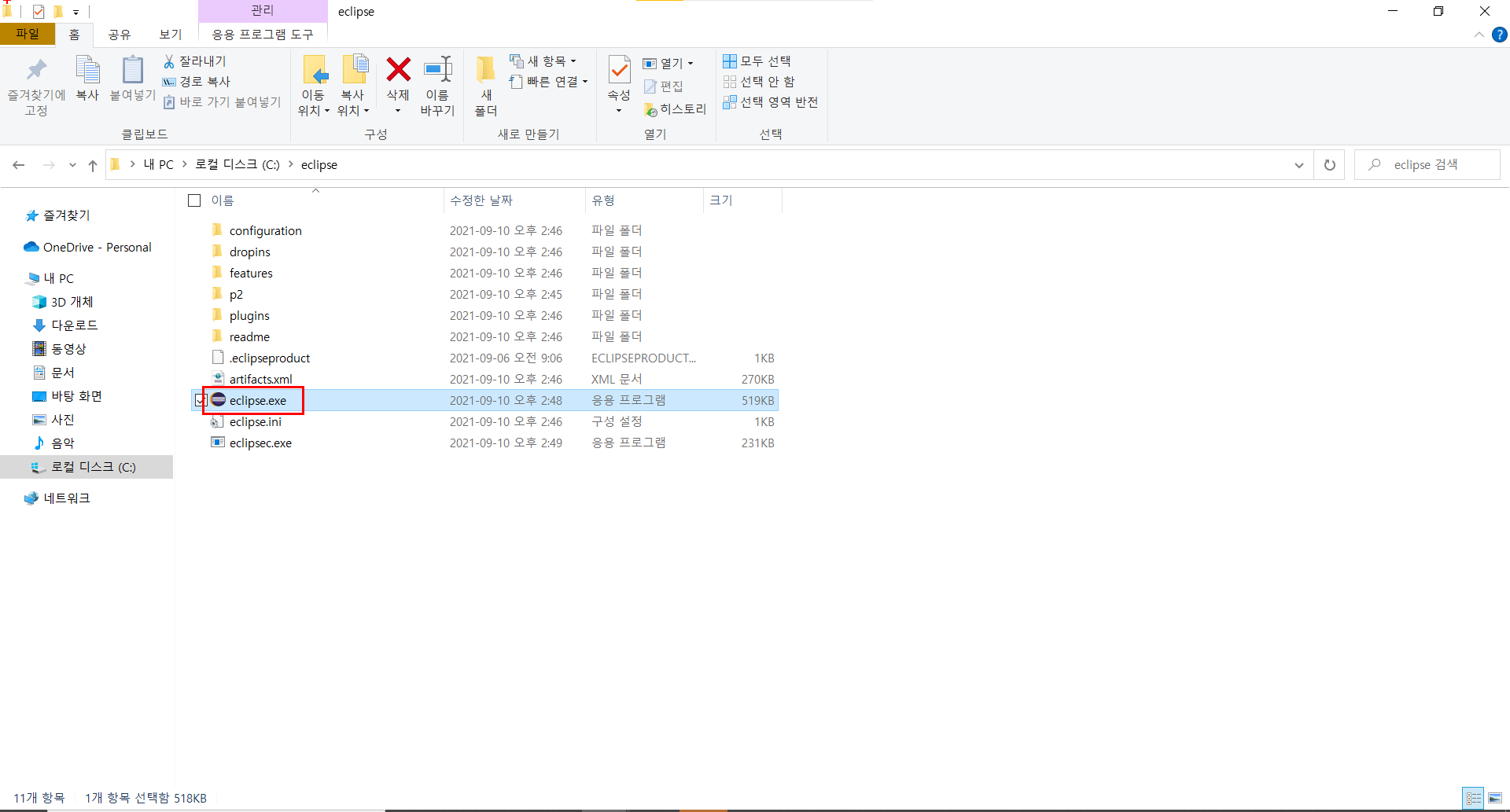Select the p2 folder

484,295
